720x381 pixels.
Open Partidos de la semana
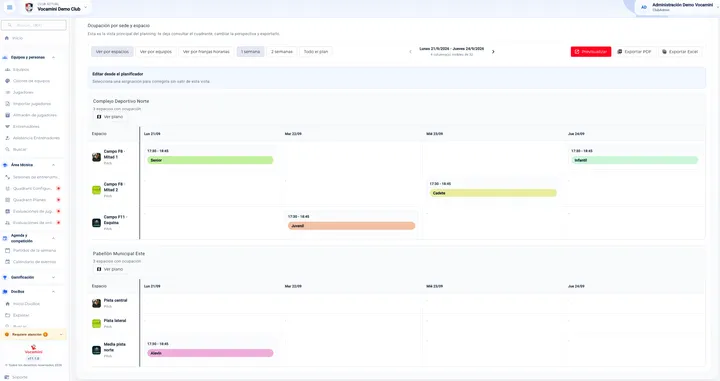click(x=32, y=251)
